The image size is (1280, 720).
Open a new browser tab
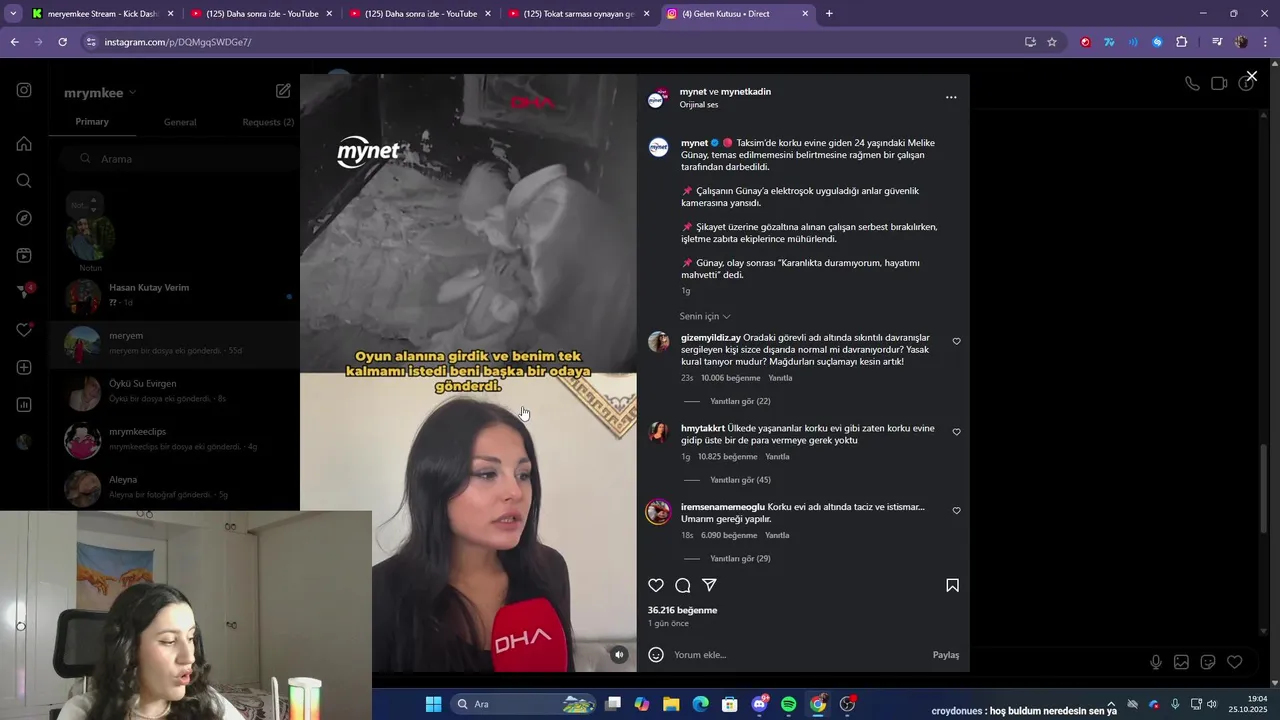point(829,14)
